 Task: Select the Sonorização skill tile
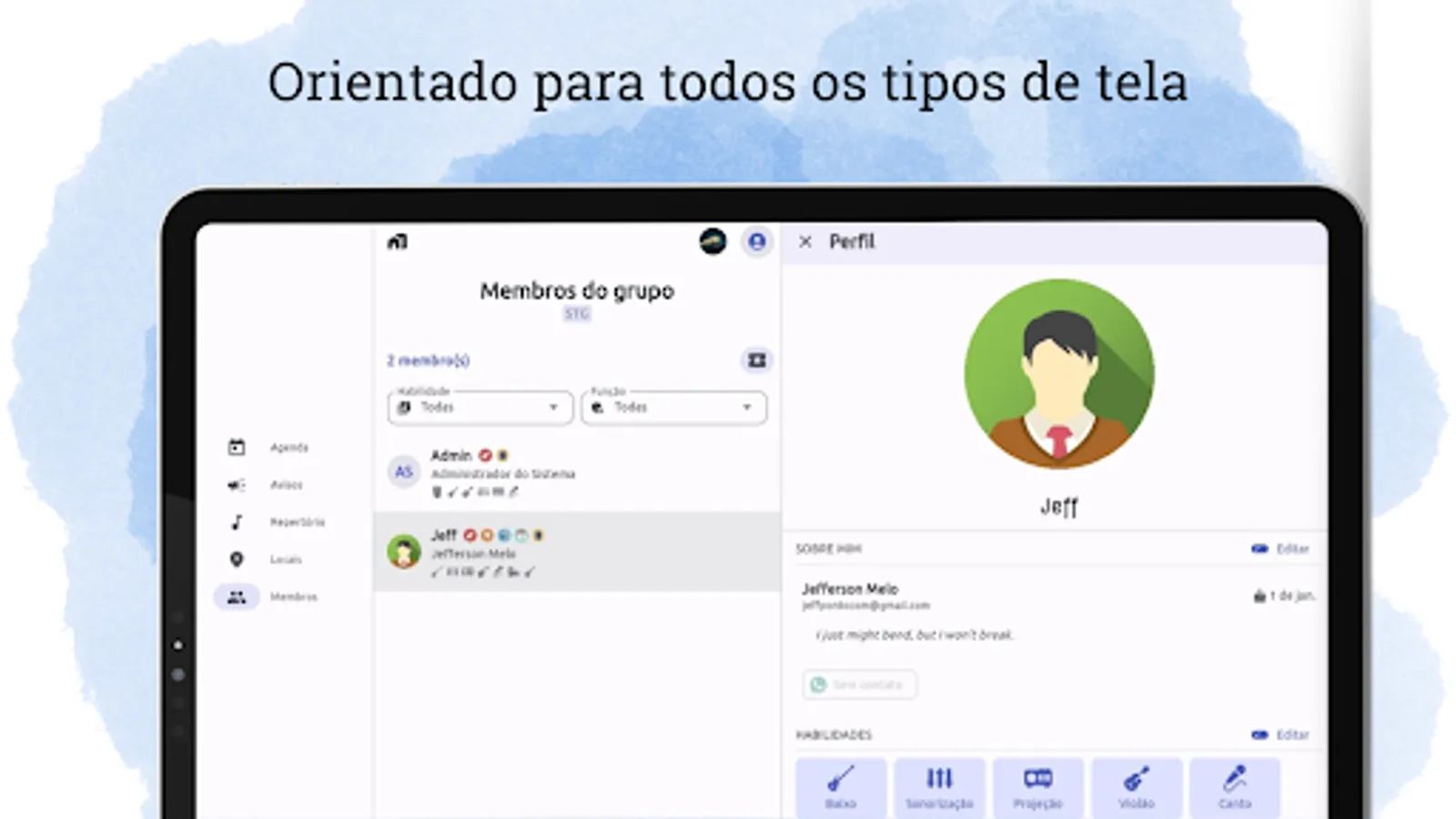click(x=939, y=788)
